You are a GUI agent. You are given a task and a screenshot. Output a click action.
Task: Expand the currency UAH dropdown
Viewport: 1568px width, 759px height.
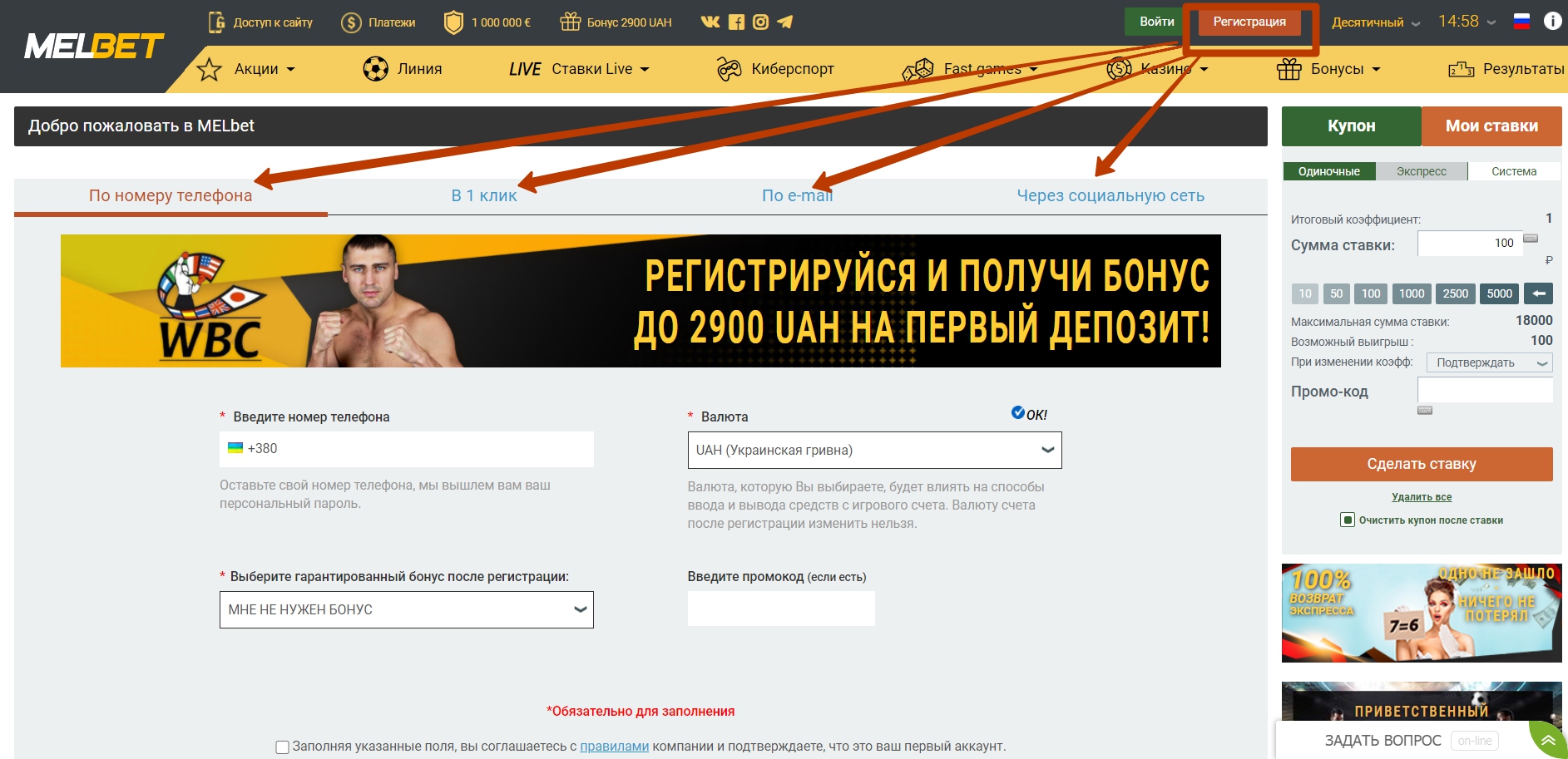[874, 450]
